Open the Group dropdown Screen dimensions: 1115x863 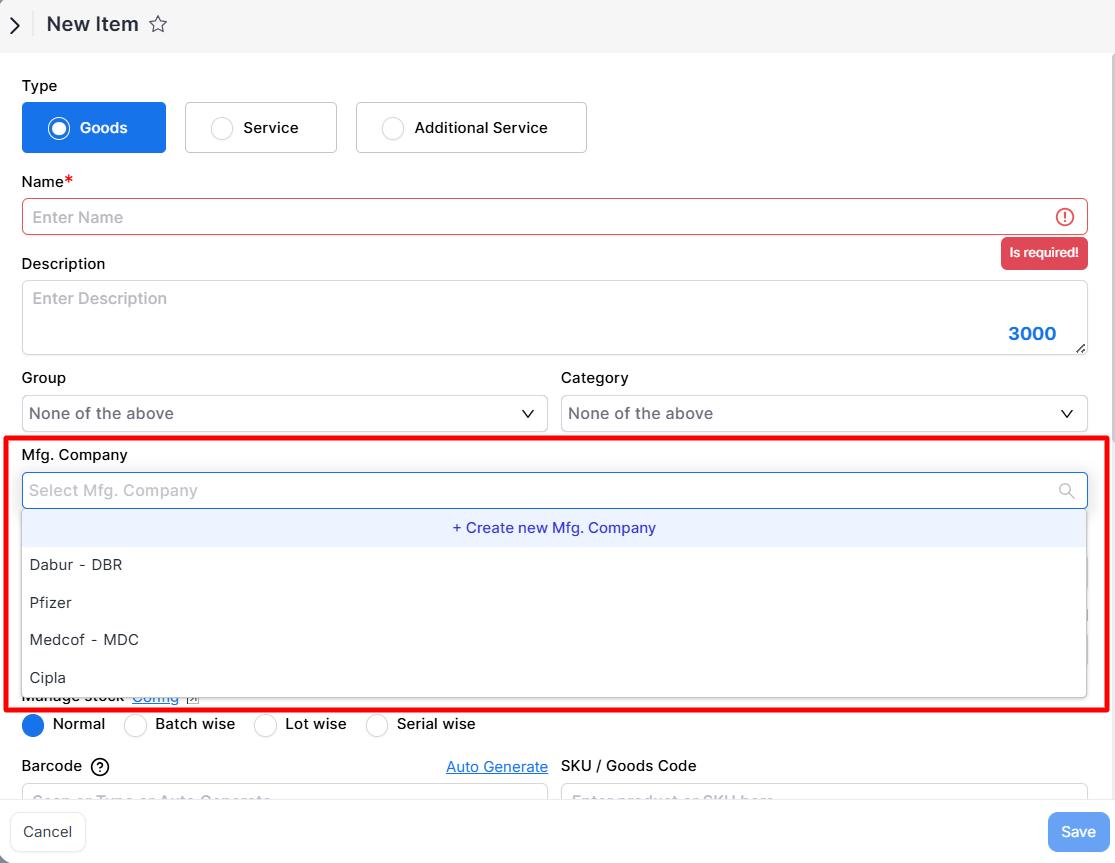click(284, 414)
